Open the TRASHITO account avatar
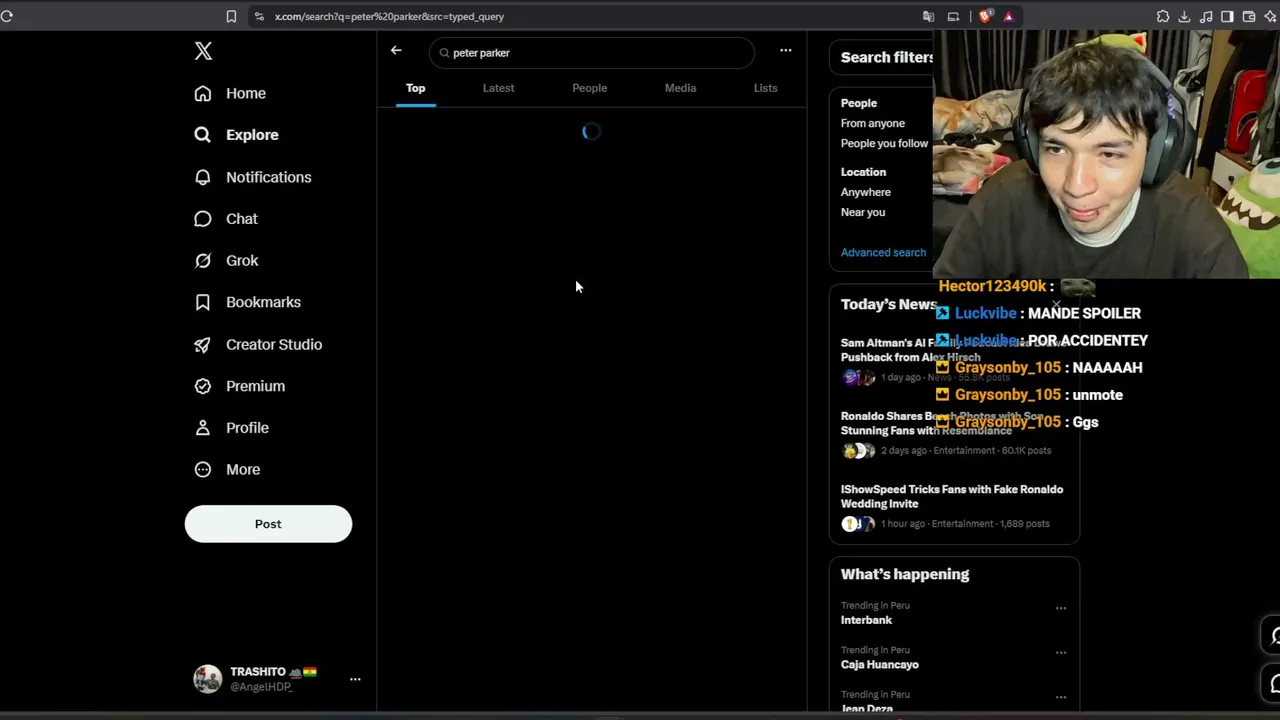Viewport: 1280px width, 720px height. (x=208, y=679)
